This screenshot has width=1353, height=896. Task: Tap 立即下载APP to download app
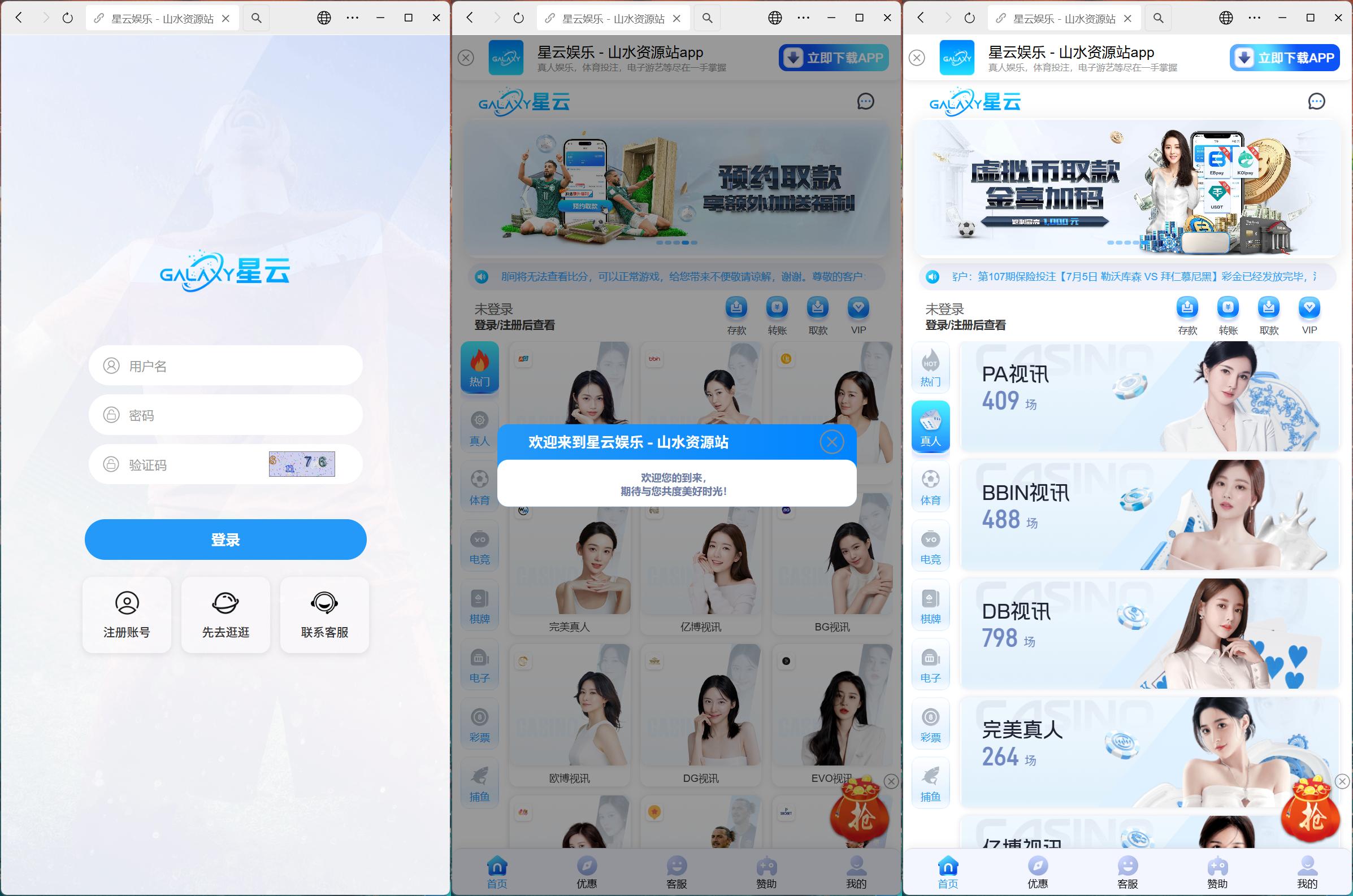coord(833,57)
